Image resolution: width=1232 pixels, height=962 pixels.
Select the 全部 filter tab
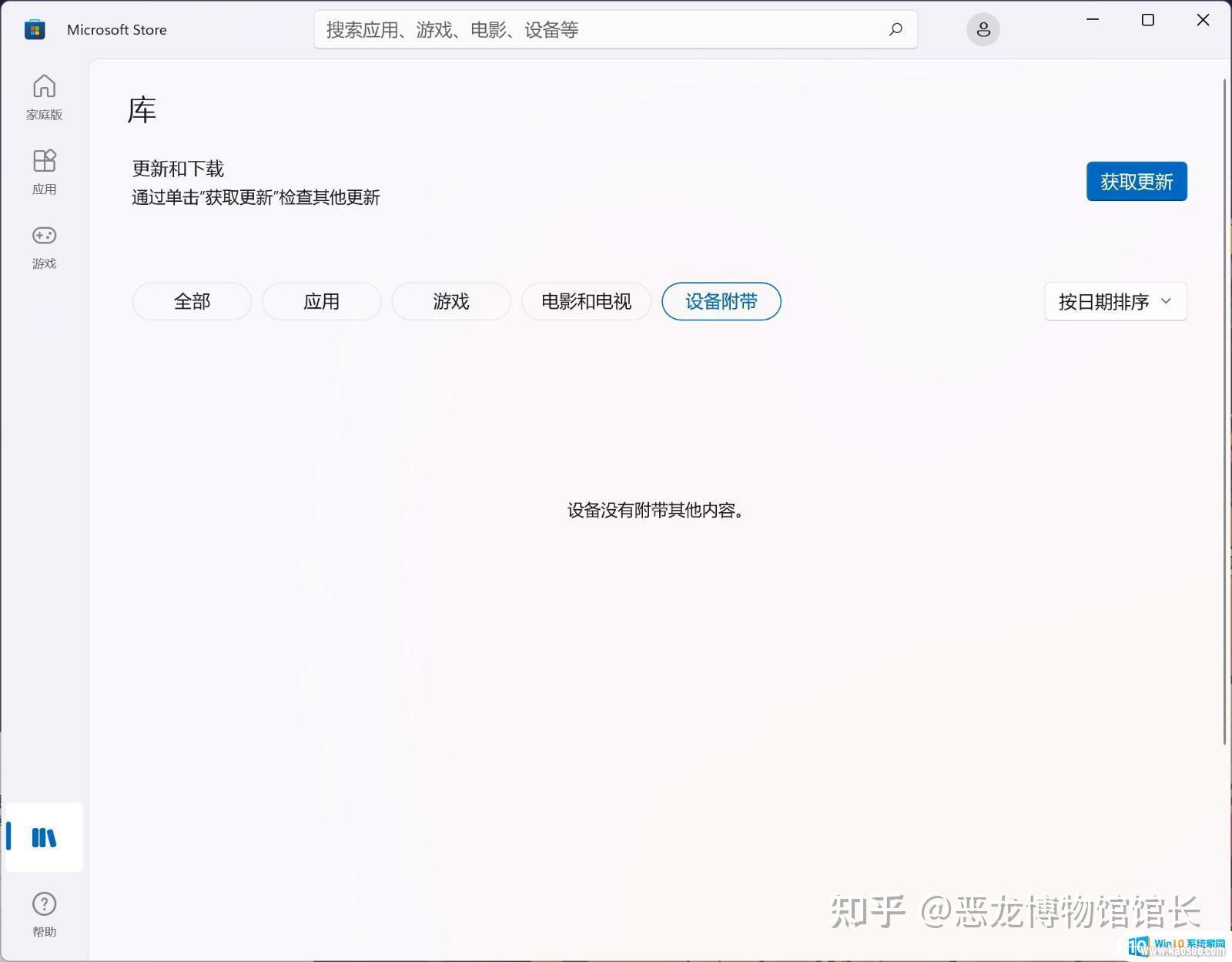192,301
